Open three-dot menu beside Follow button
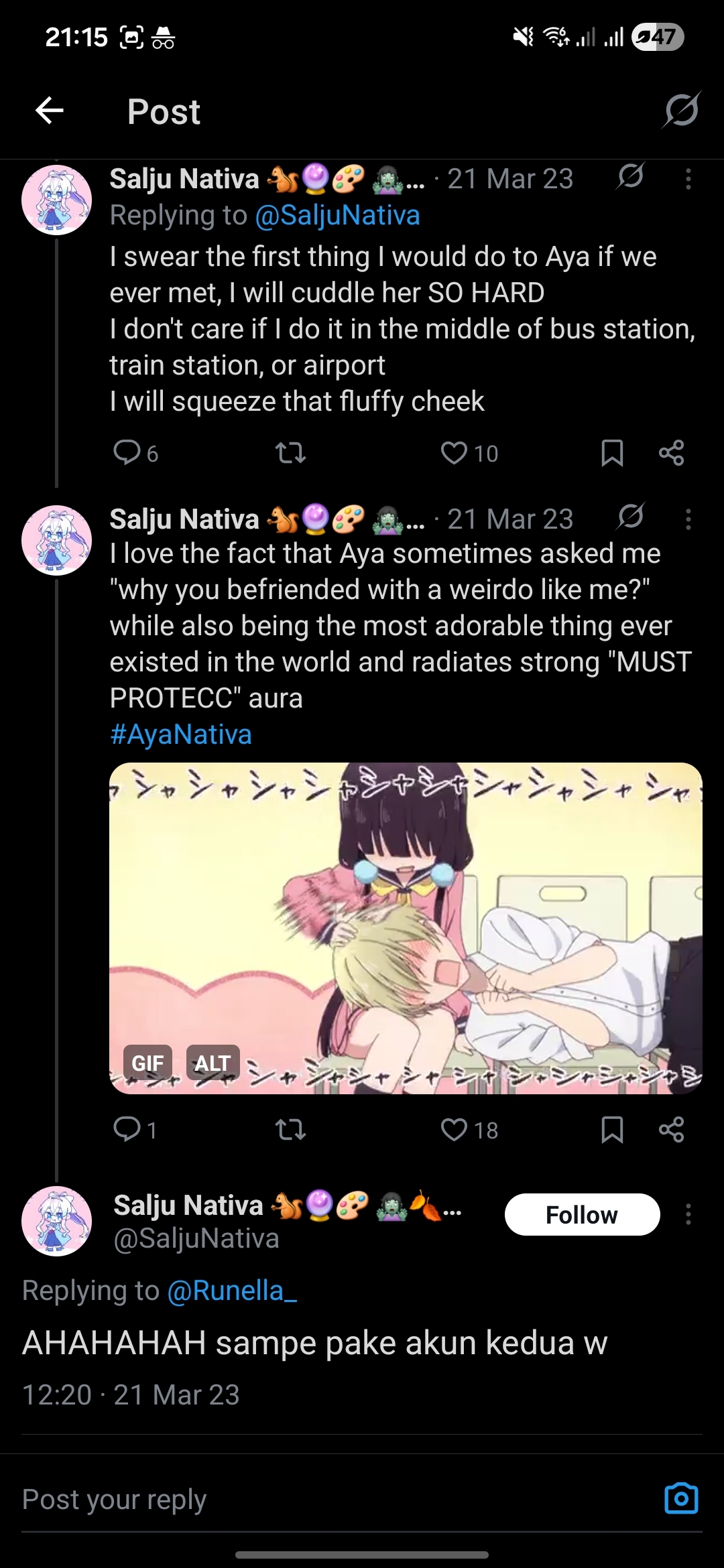 [688, 1215]
